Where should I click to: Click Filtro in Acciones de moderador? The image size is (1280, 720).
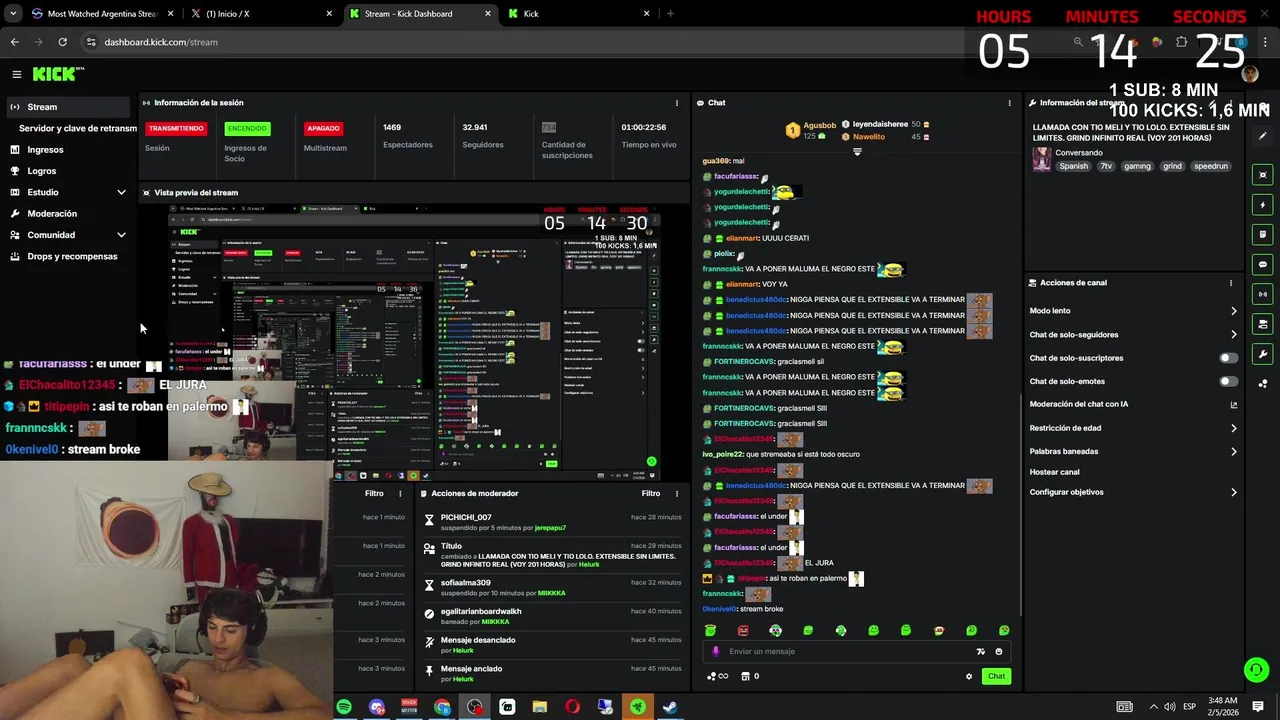click(x=651, y=493)
